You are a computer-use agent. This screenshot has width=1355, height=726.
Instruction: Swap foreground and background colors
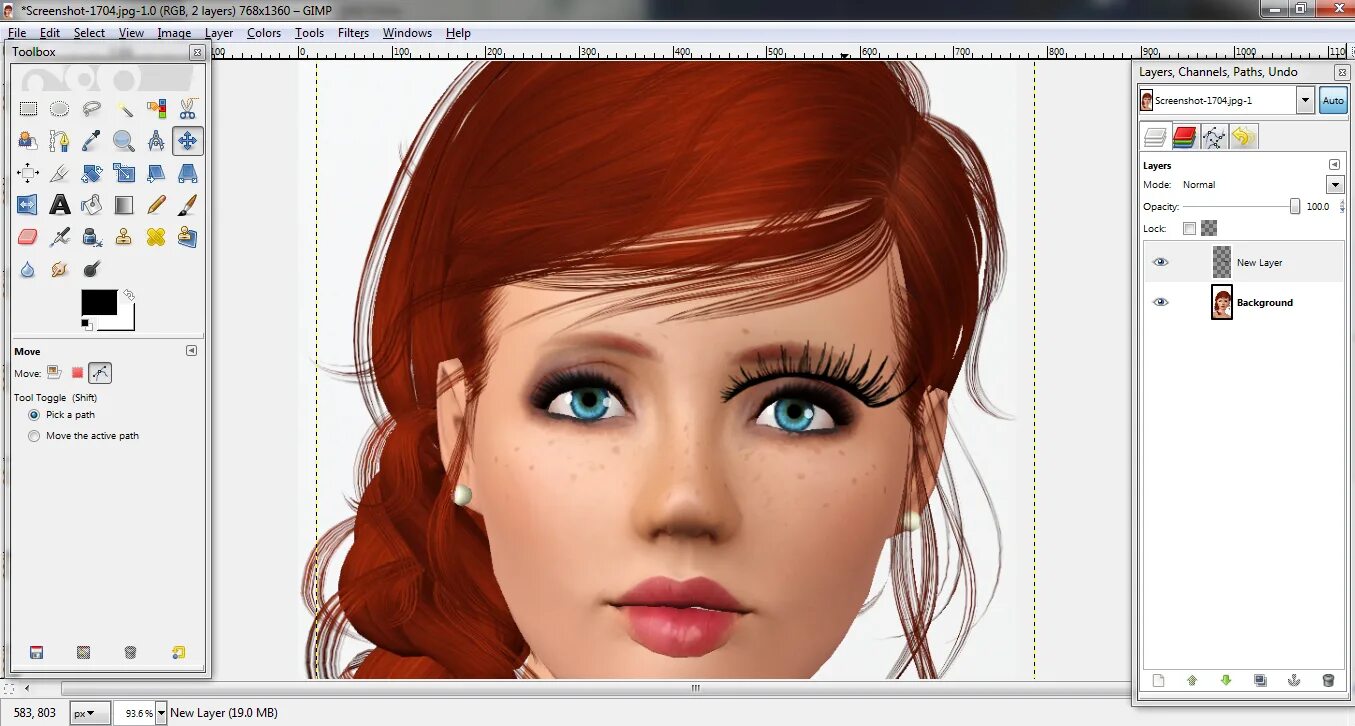(x=128, y=295)
